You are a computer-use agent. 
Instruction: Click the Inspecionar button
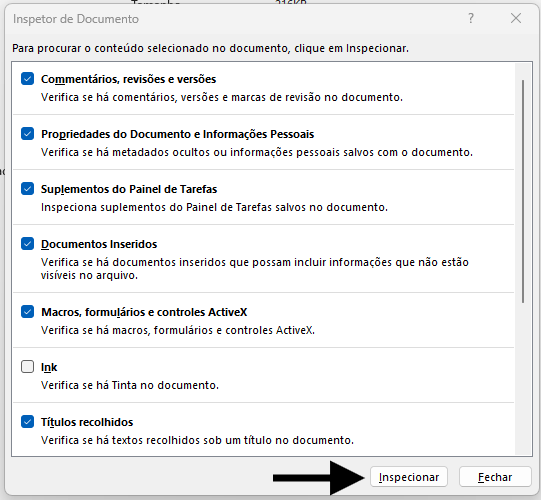[409, 477]
